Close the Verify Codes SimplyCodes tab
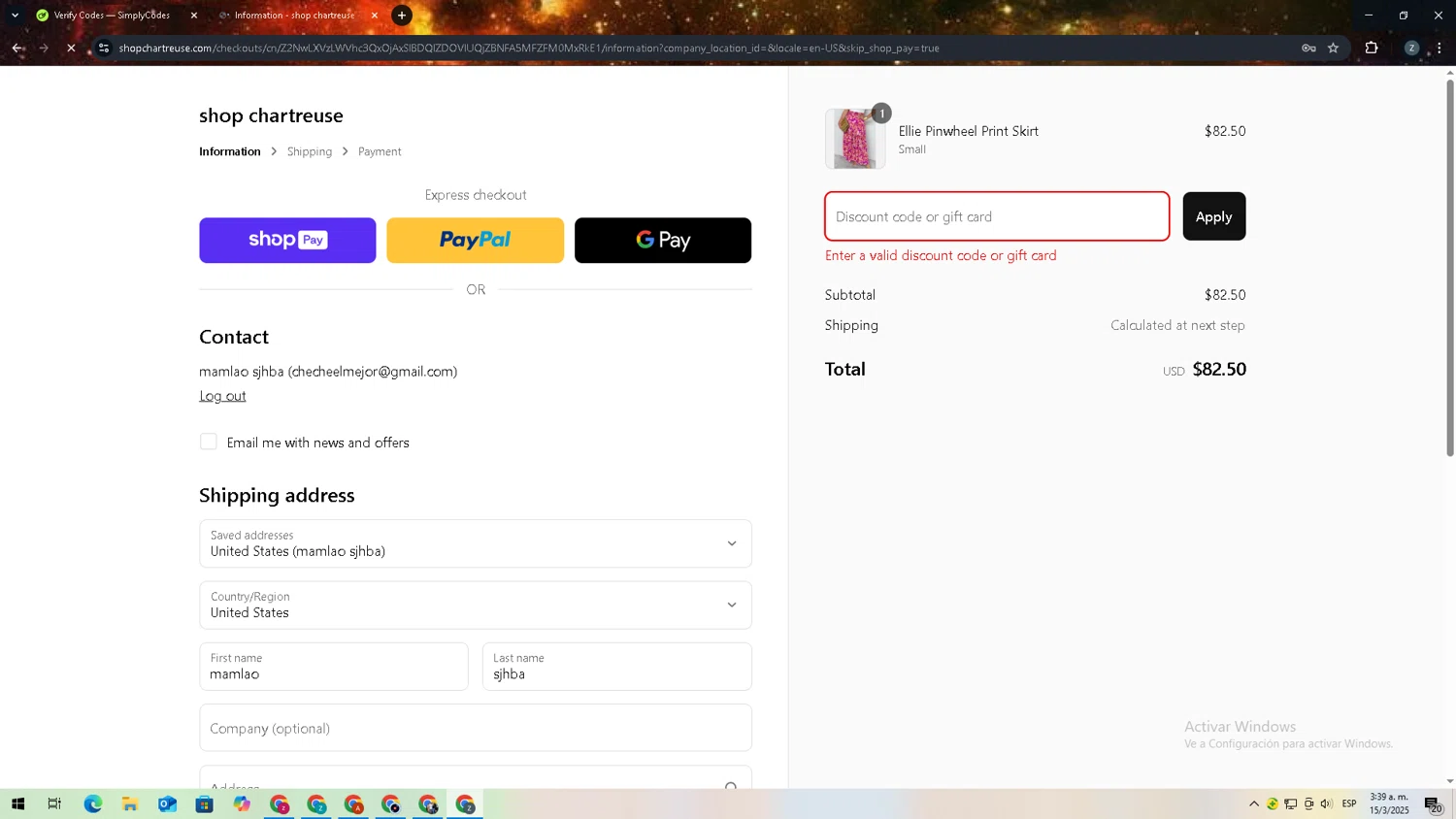This screenshot has width=1456, height=819. click(x=194, y=16)
